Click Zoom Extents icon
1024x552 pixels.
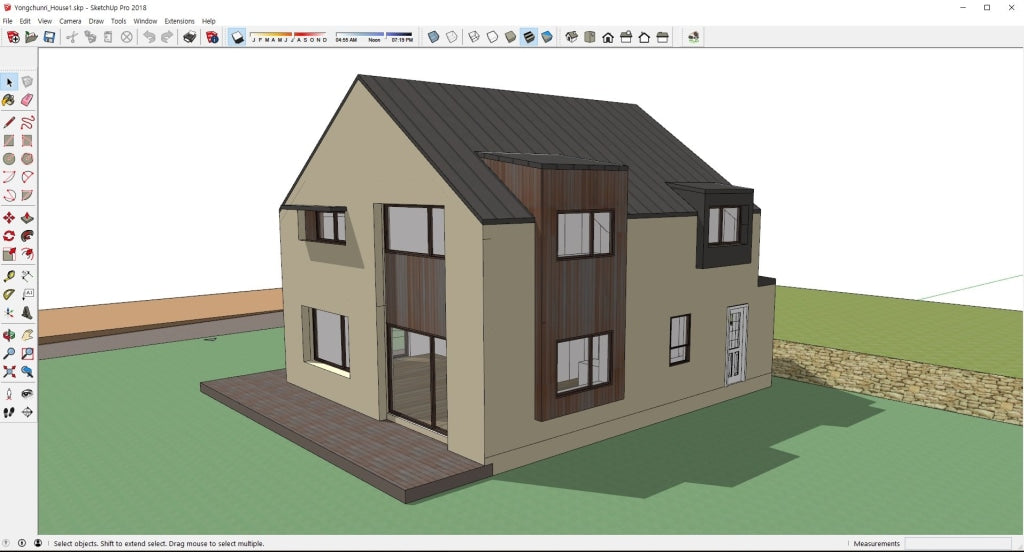click(x=9, y=372)
